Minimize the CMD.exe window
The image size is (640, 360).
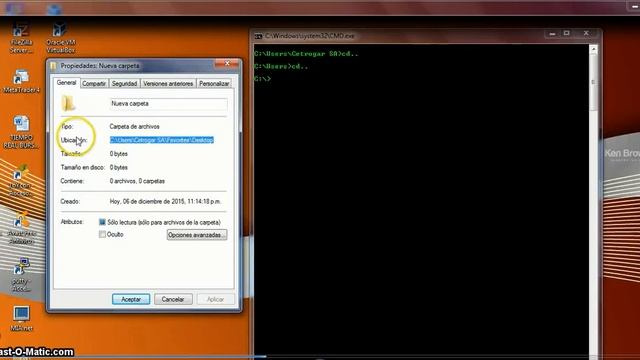552,34
